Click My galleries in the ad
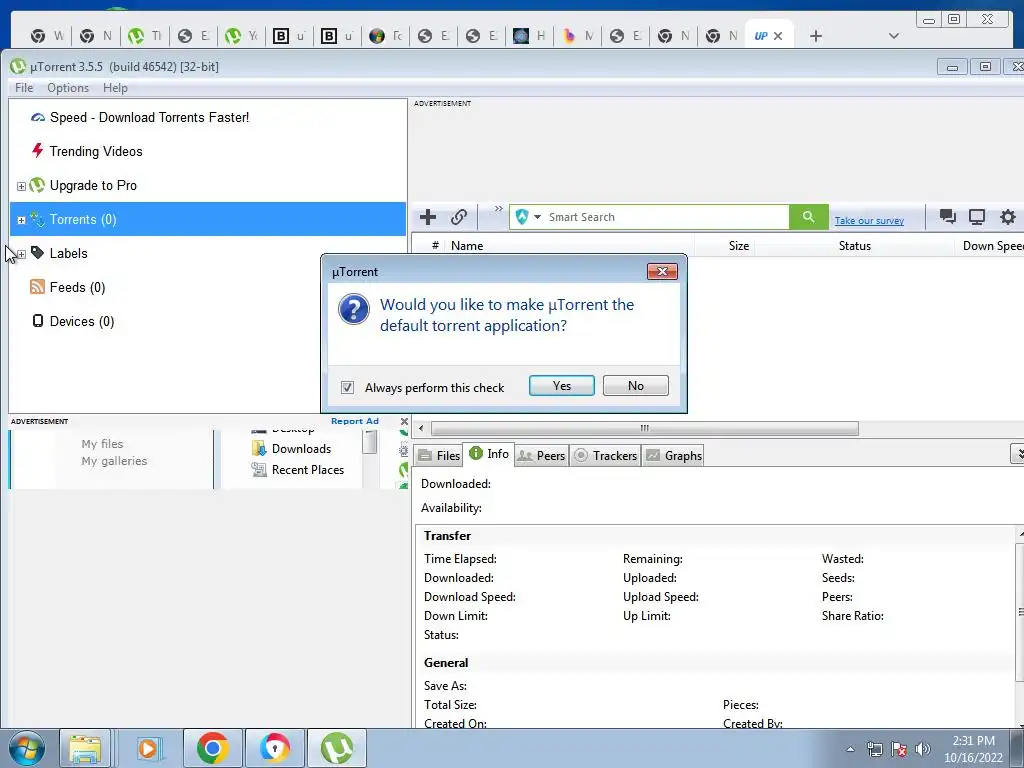The height and width of the screenshot is (768, 1024). pos(114,461)
